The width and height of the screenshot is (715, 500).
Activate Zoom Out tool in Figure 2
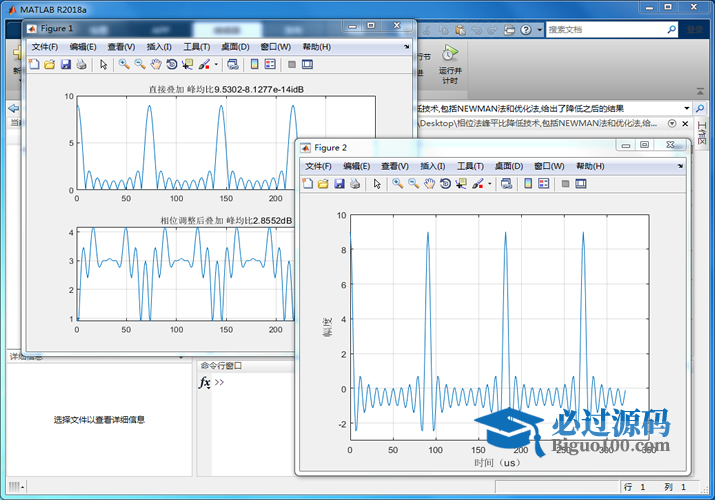414,184
